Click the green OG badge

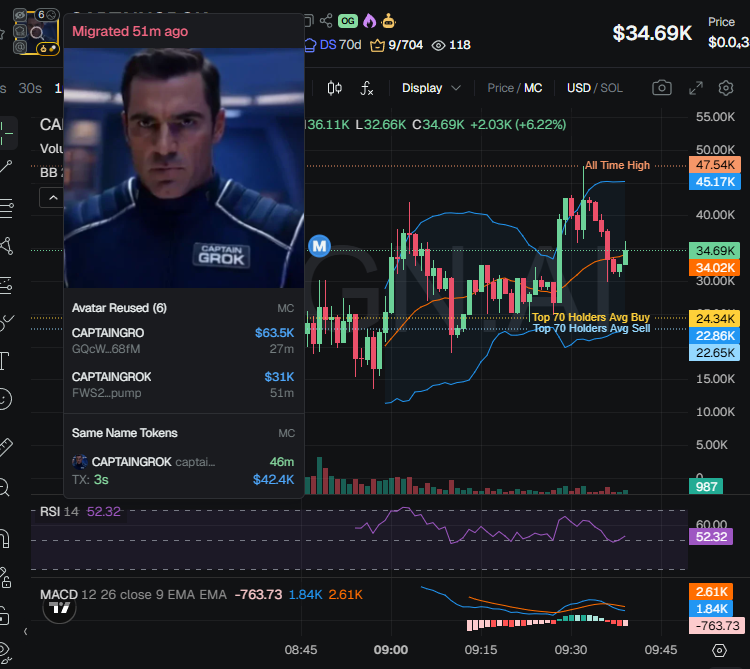pyautogui.click(x=348, y=21)
